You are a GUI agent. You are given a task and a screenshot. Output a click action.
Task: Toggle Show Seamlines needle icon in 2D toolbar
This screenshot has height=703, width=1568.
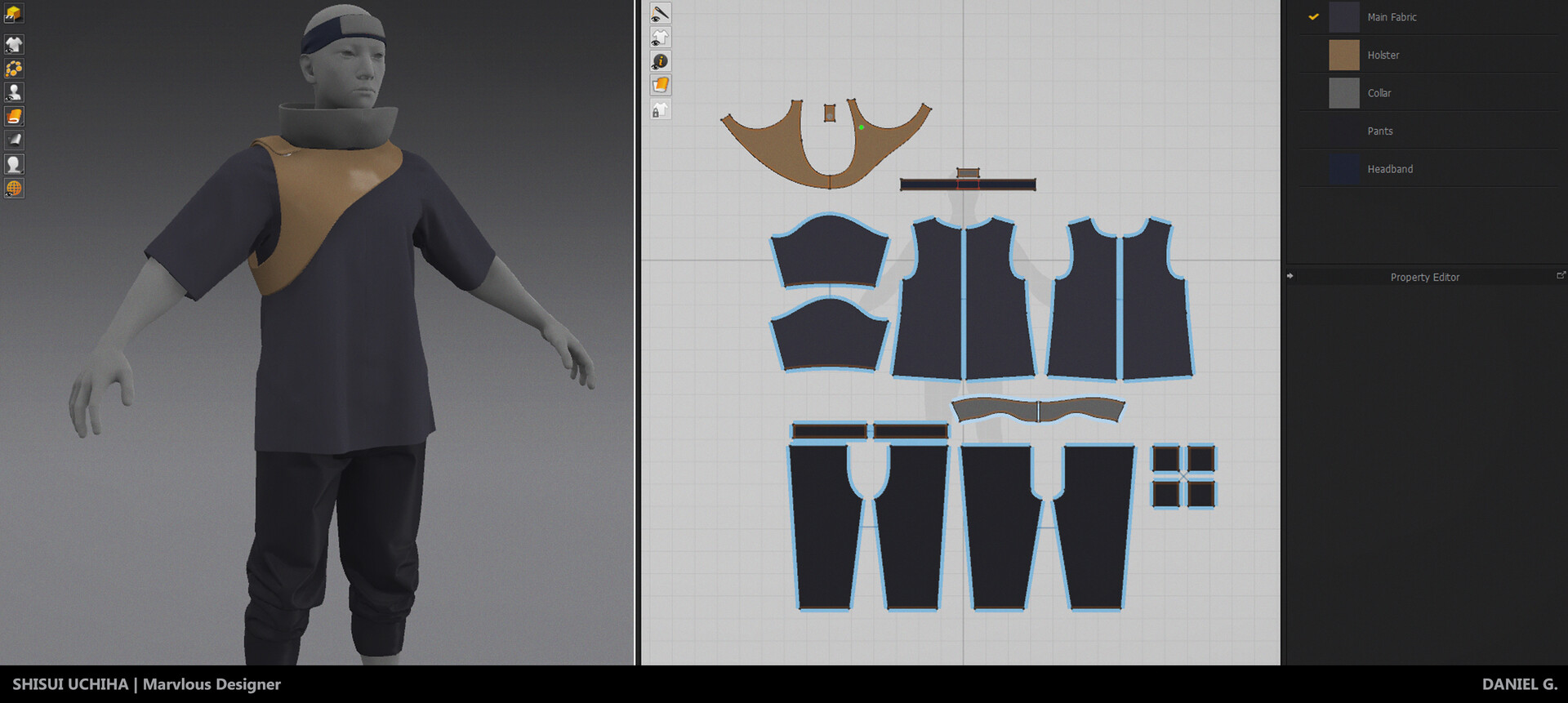[x=660, y=13]
